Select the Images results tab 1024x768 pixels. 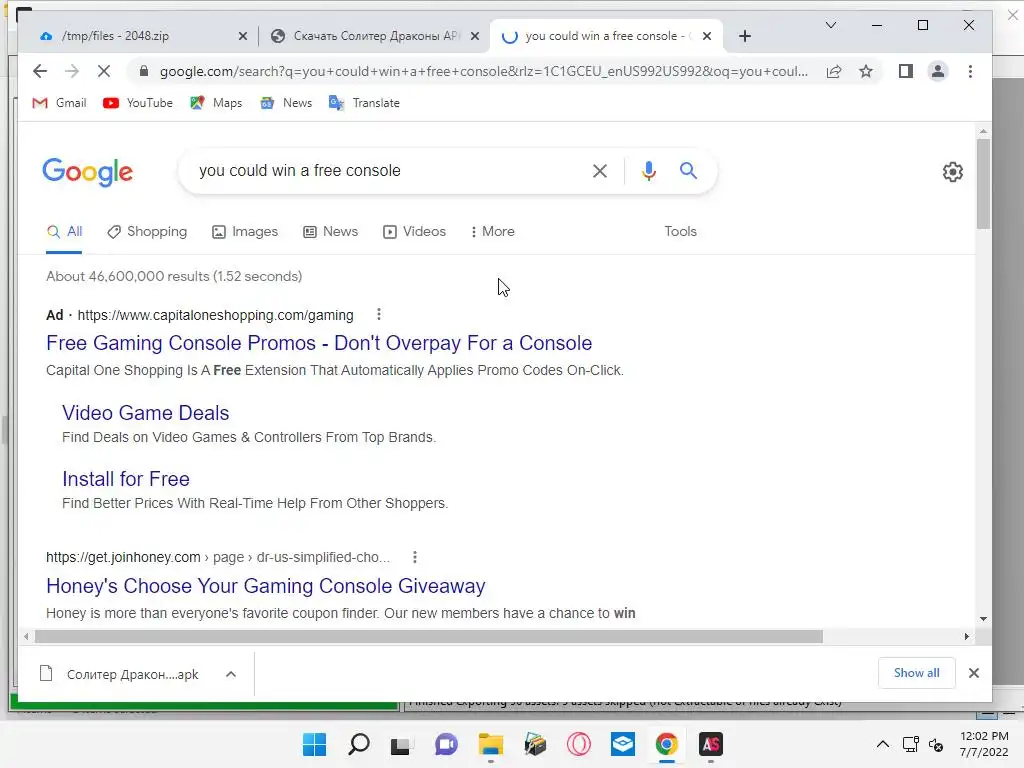tap(245, 231)
